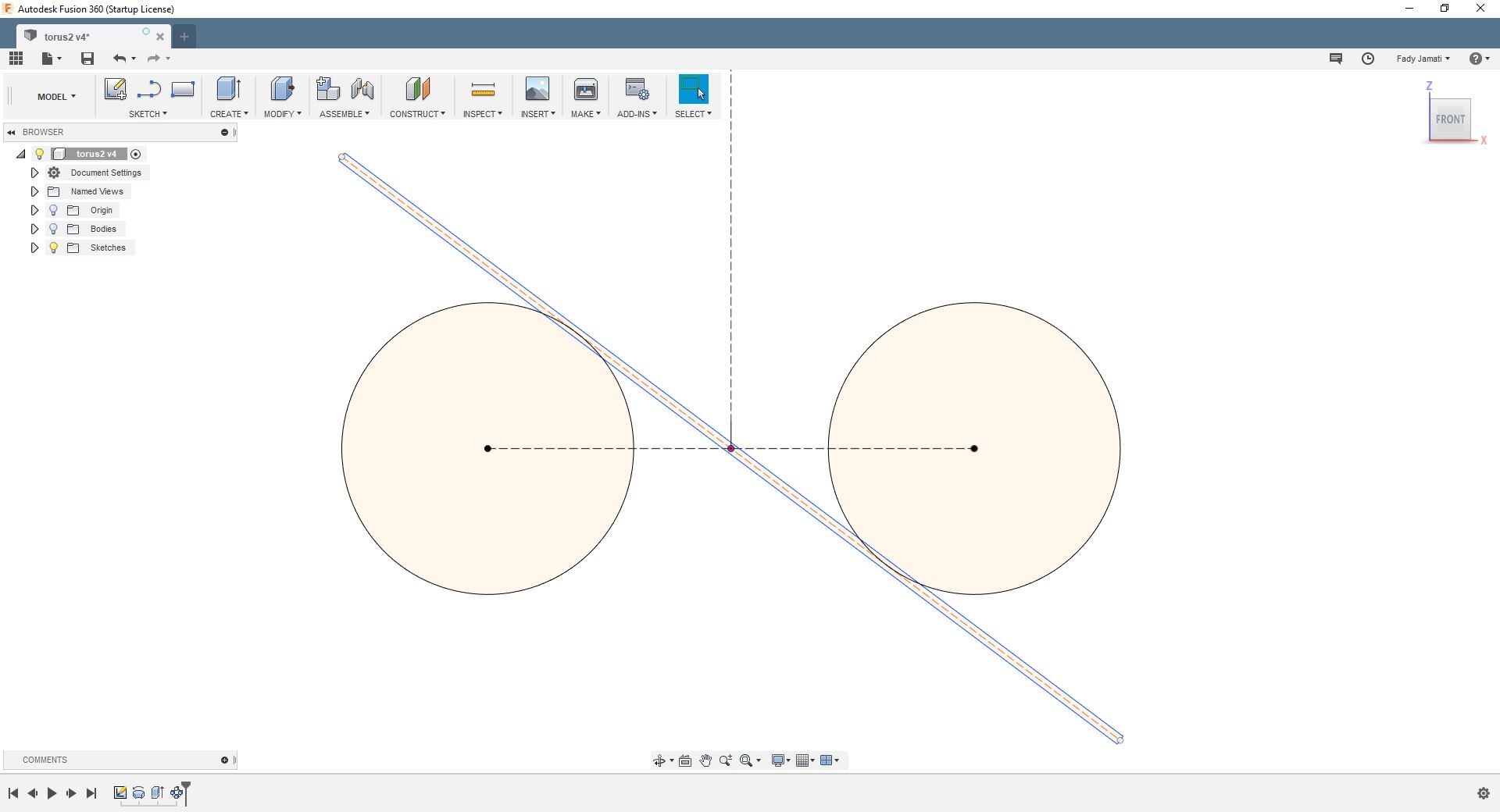Screen dimensions: 1500x812
Task: Collapse the torus2 v4 root node
Action: 21,155
